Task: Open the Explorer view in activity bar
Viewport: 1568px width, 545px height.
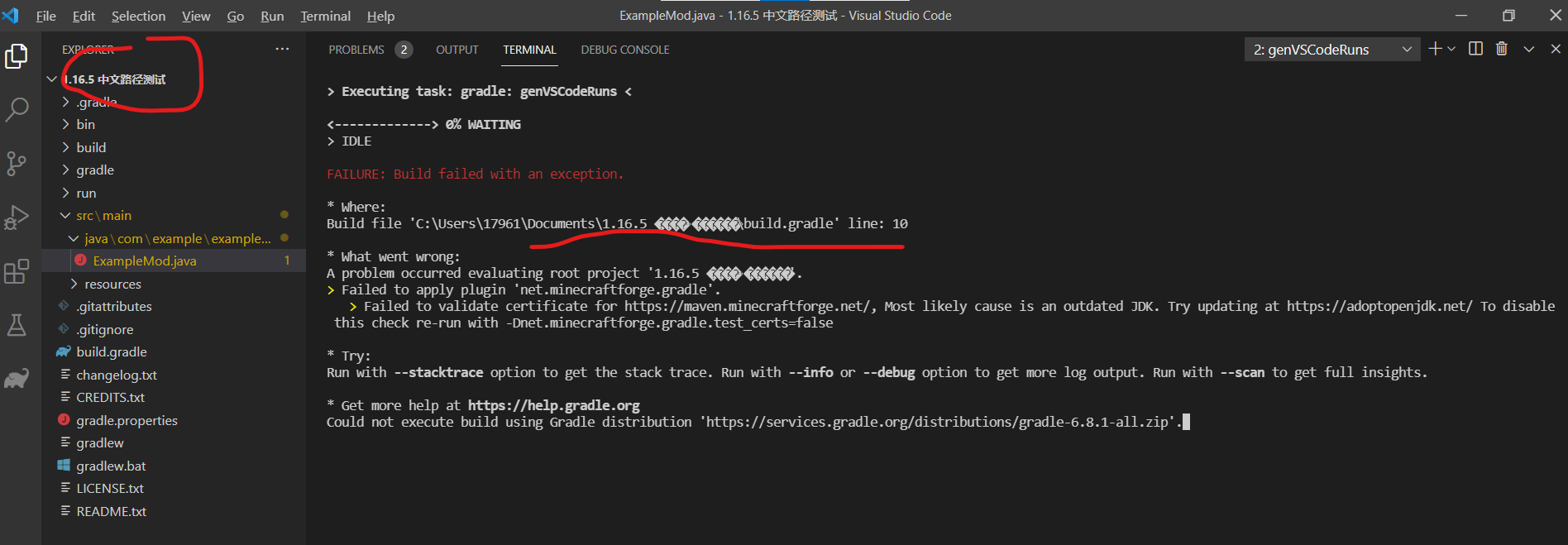Action: tap(17, 56)
